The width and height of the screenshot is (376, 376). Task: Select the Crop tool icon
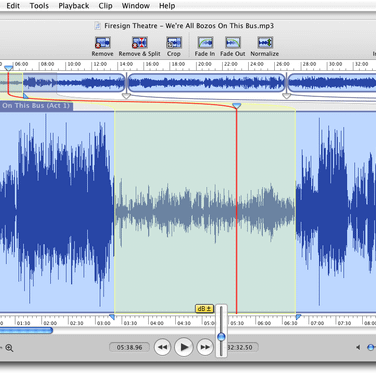click(174, 43)
